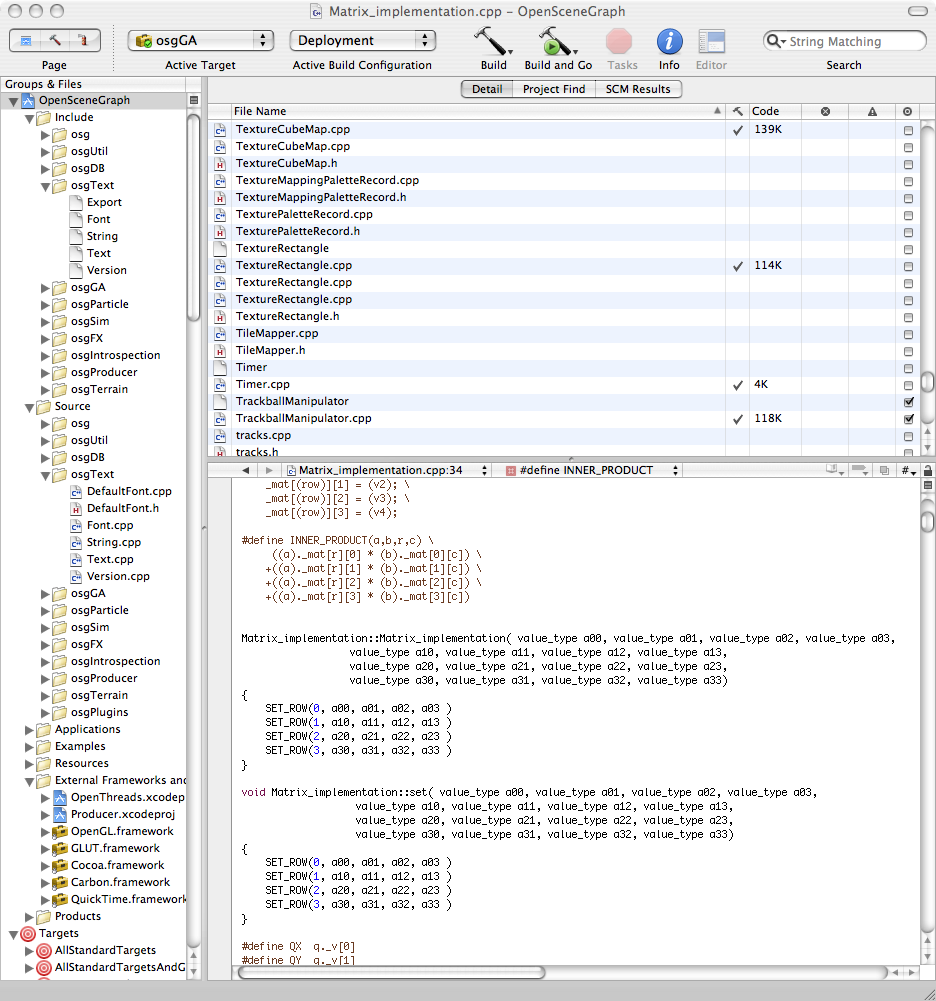
Task: Click the Code column header
Action: click(x=765, y=111)
